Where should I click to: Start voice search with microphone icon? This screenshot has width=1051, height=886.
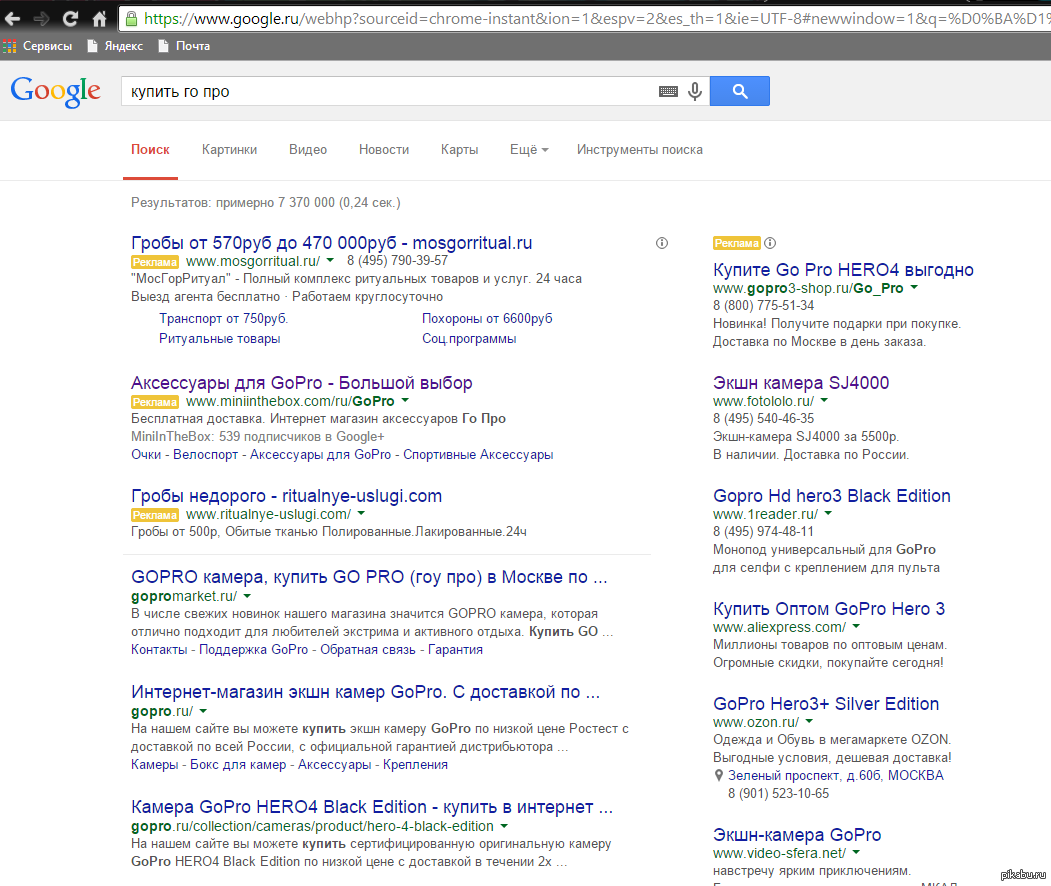tap(695, 92)
